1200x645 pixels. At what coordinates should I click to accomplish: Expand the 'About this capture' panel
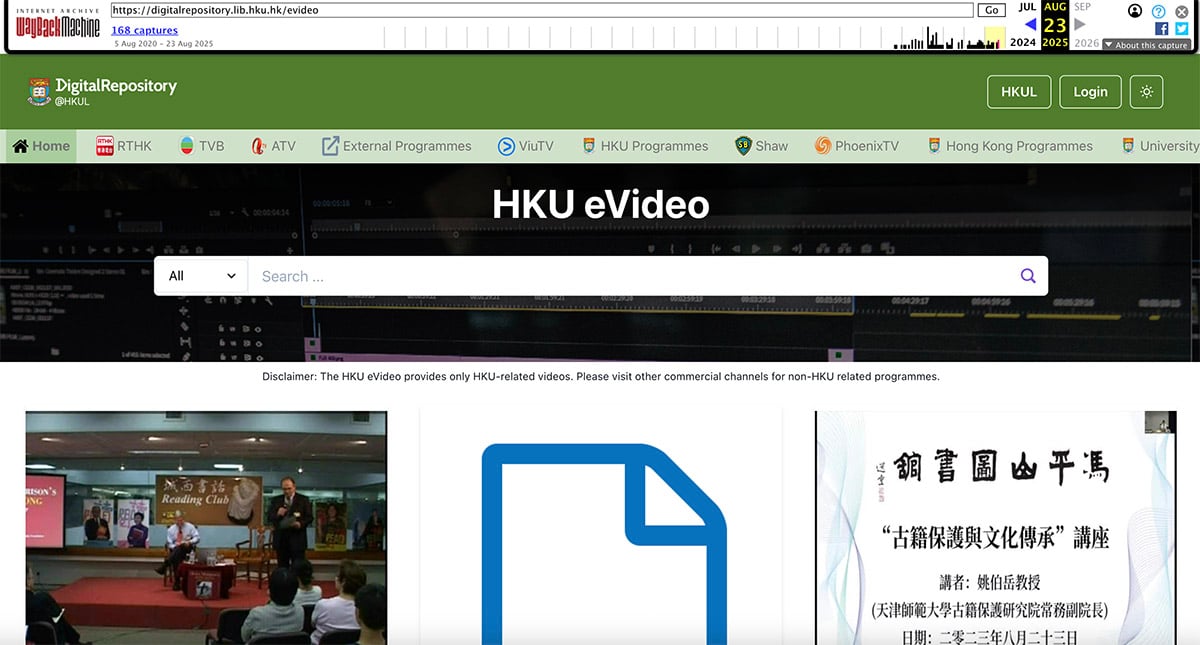pos(1145,45)
